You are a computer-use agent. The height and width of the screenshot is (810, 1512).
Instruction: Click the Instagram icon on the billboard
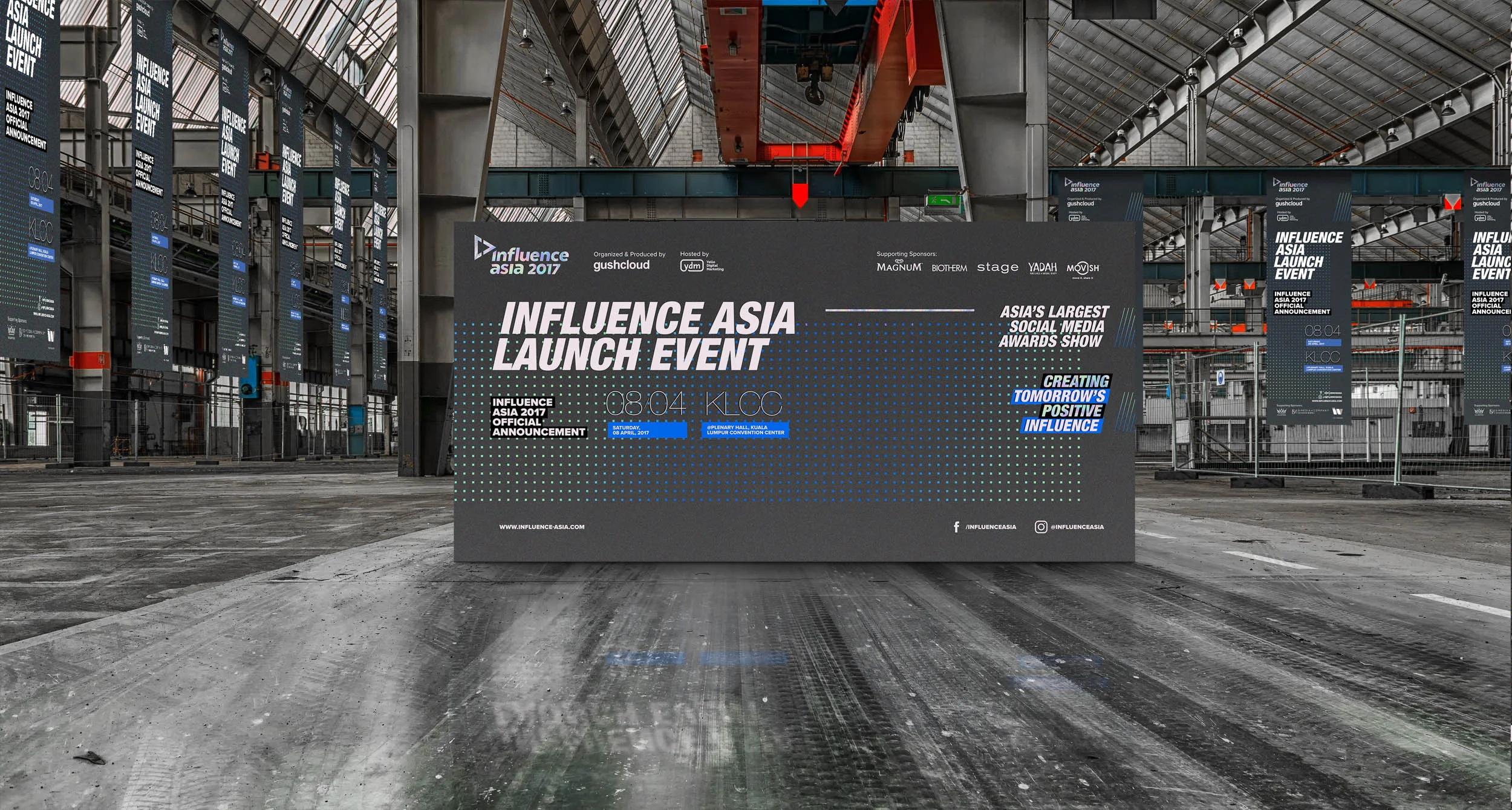tap(1040, 527)
